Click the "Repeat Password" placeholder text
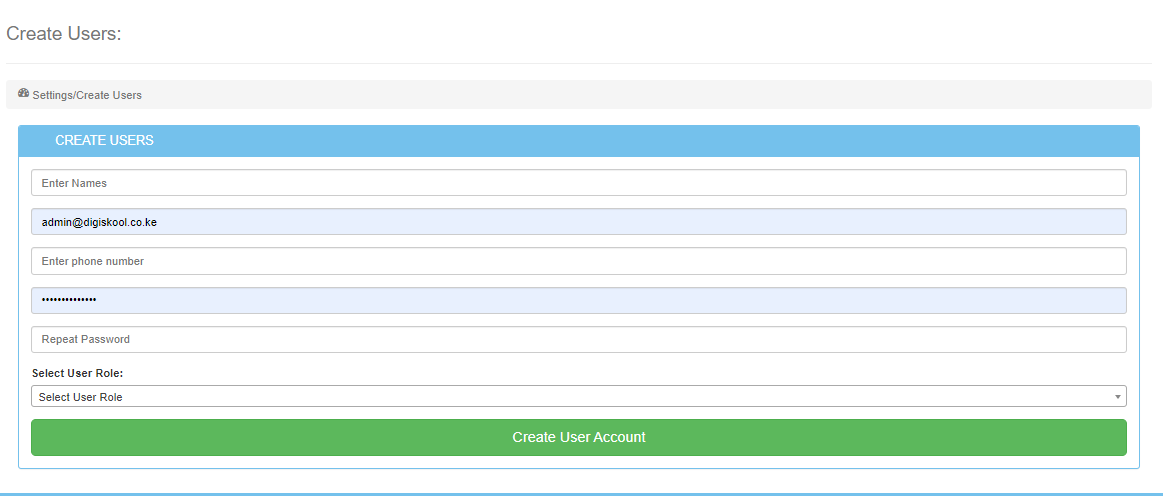Image resolution: width=1163 pixels, height=496 pixels. coord(86,339)
